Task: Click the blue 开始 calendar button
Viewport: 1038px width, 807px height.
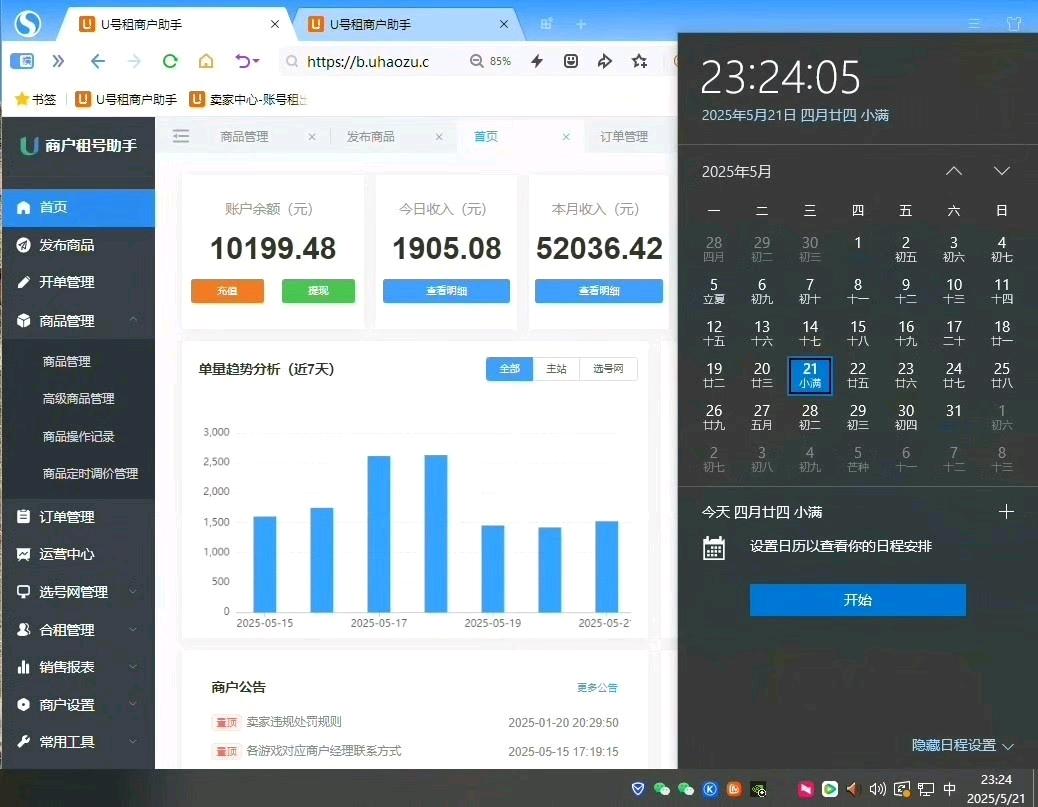Action: [857, 600]
